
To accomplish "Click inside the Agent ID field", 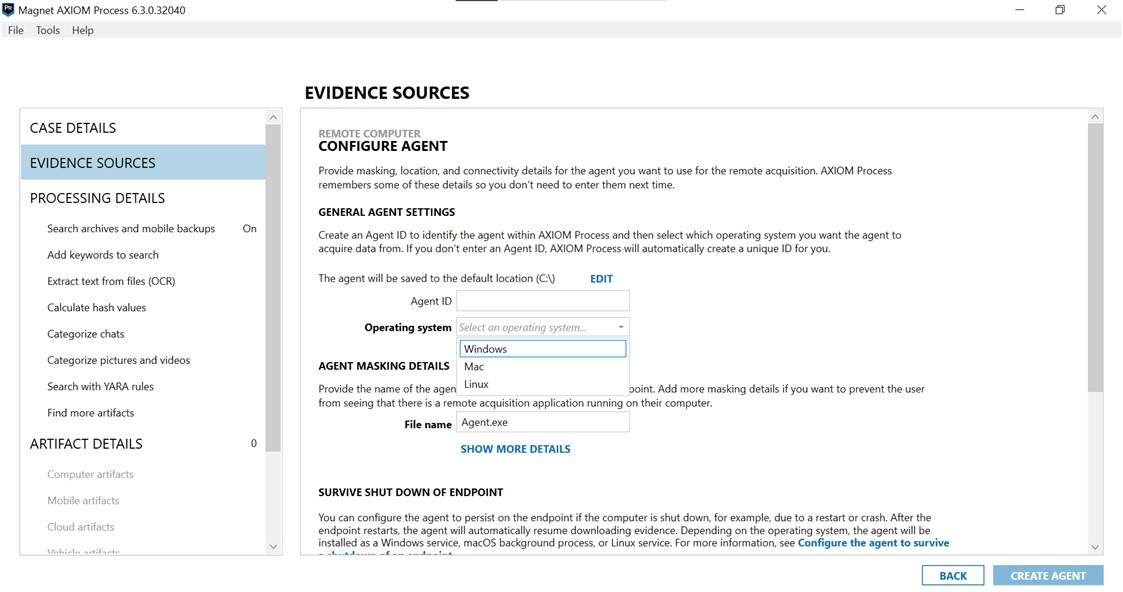I will coord(542,300).
